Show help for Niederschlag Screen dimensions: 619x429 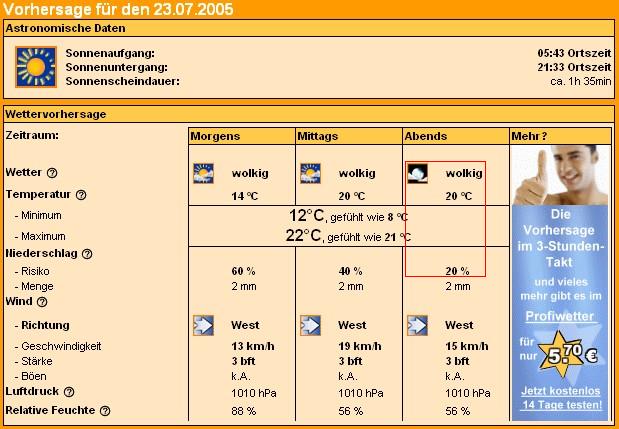(x=87, y=254)
